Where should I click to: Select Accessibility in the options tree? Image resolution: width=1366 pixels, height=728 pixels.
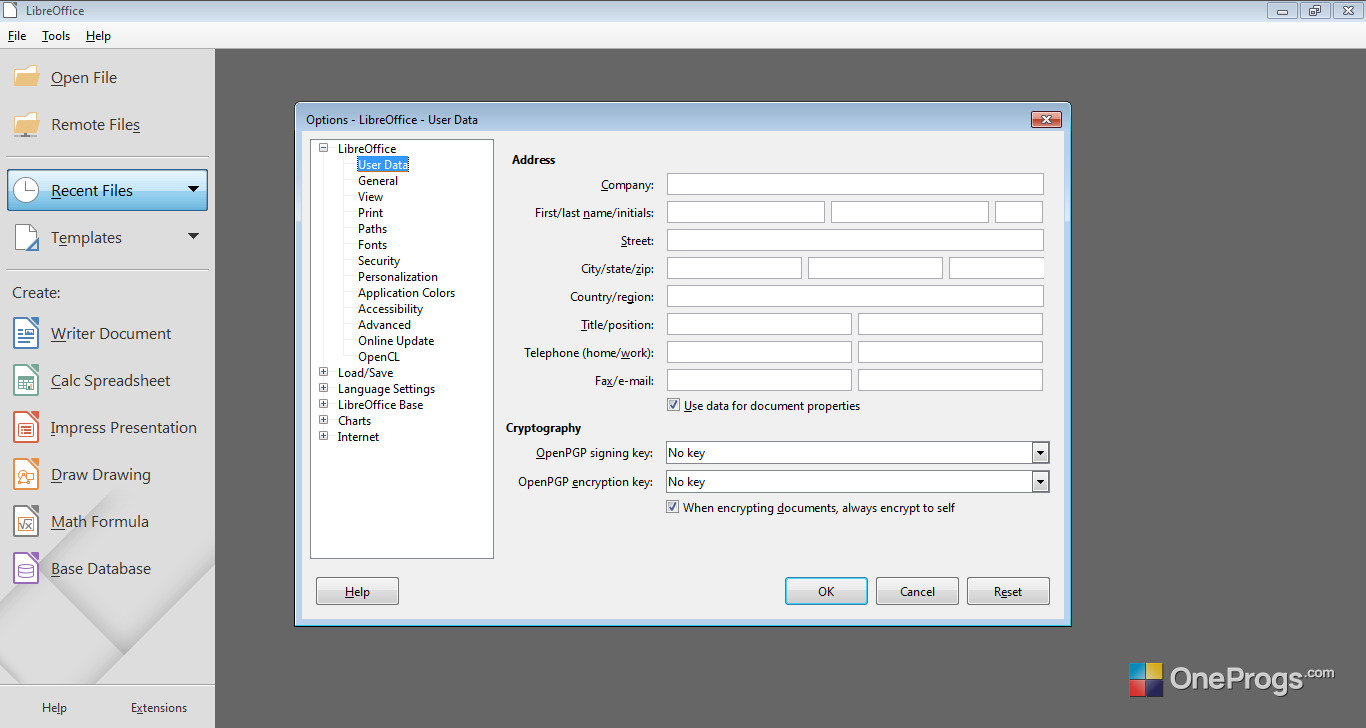pos(390,308)
